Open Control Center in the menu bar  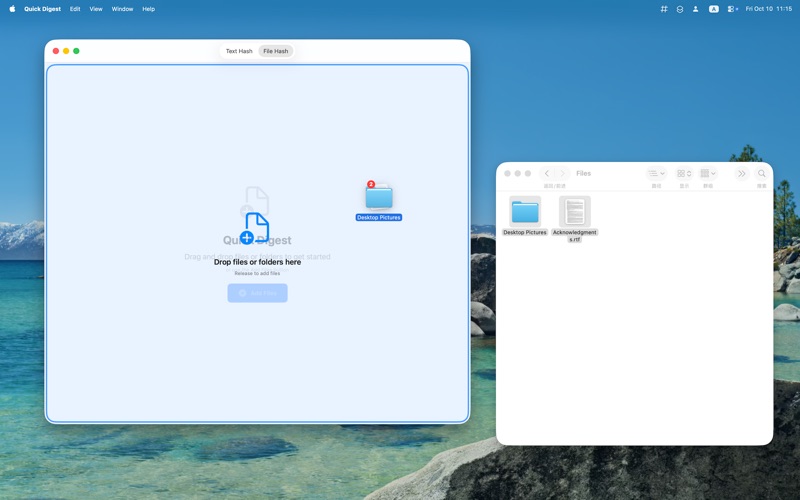pyautogui.click(x=733, y=9)
